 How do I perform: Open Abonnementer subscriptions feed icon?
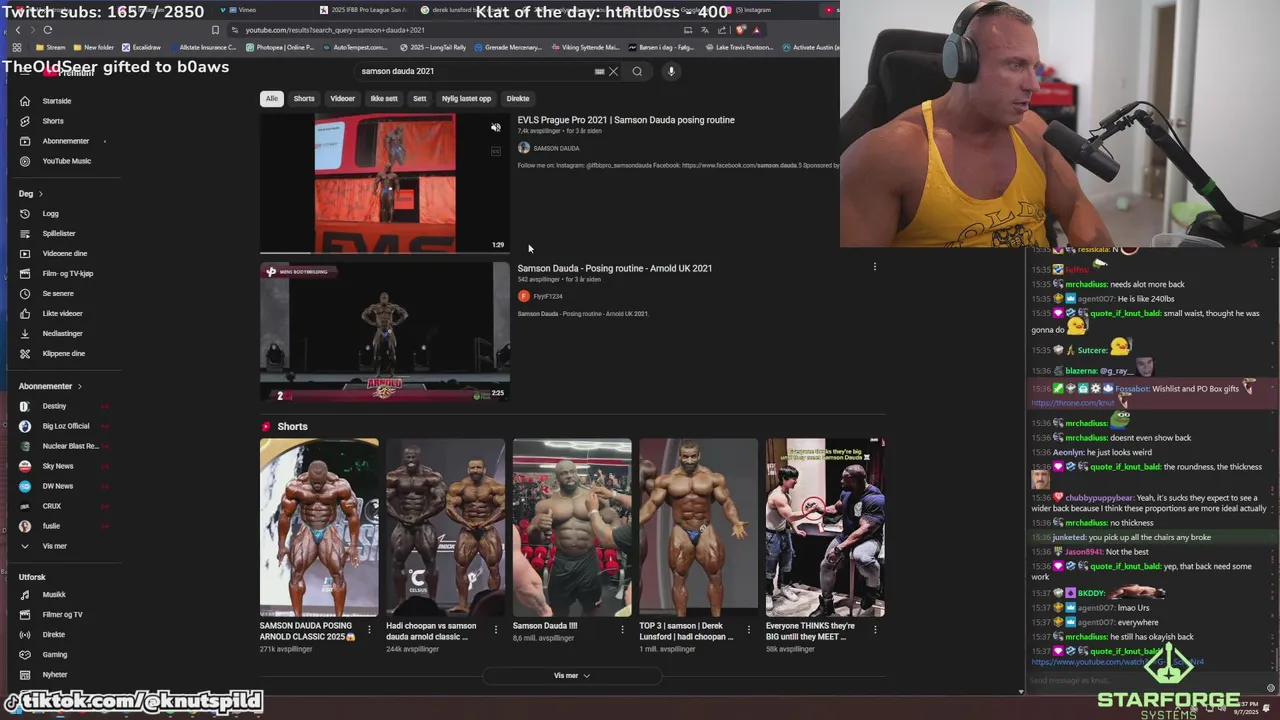click(x=25, y=141)
